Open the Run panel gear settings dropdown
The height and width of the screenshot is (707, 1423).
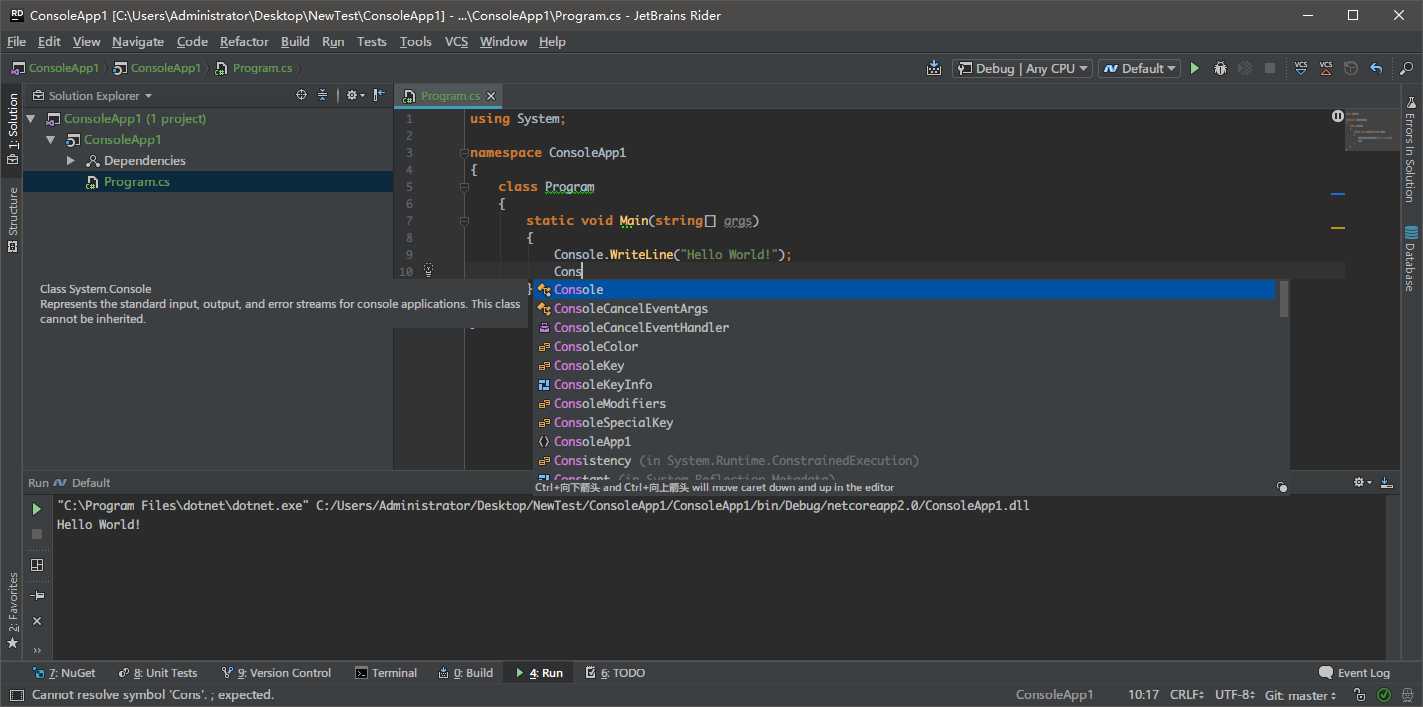[x=1362, y=482]
